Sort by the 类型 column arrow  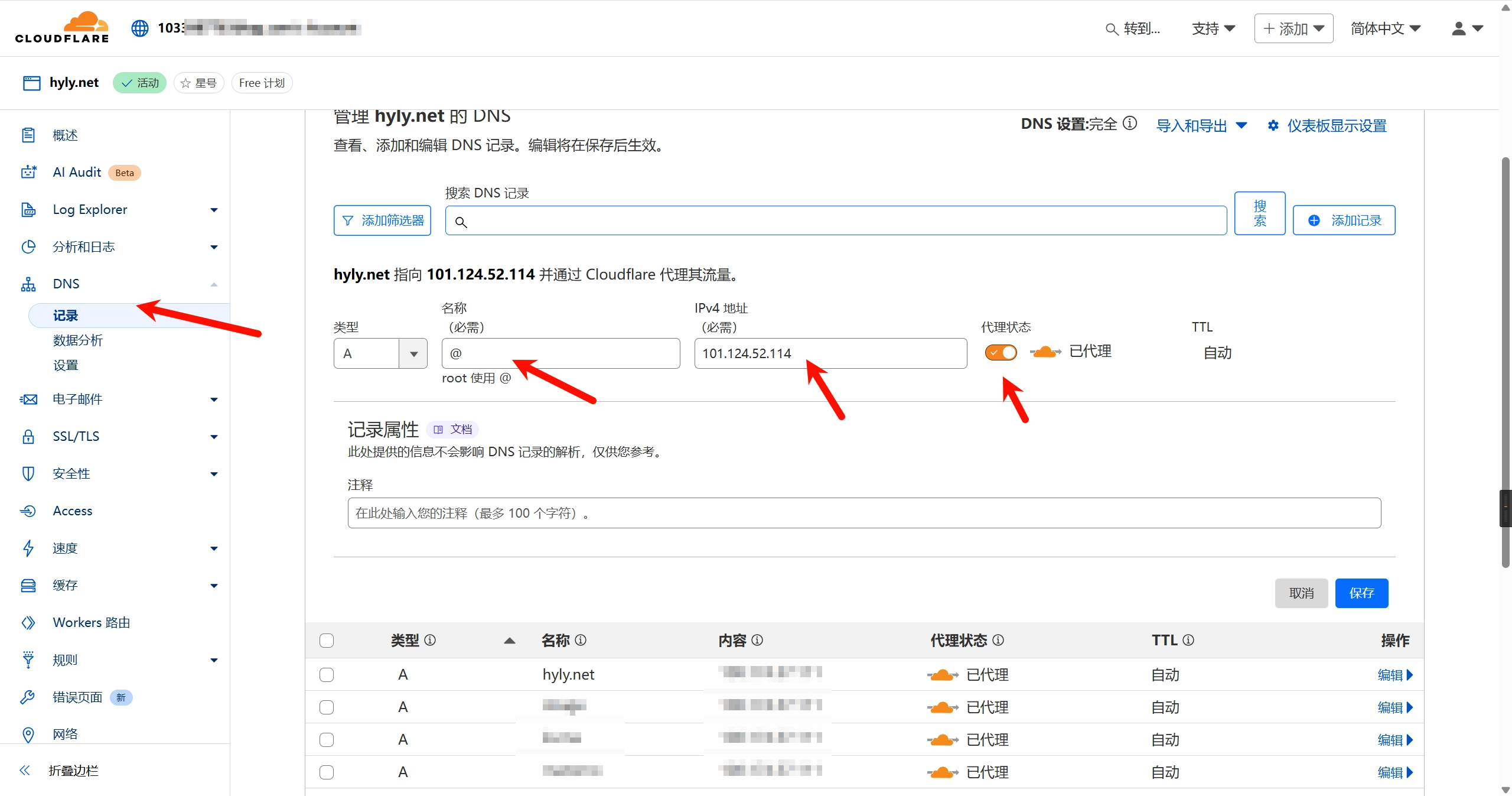tap(510, 641)
